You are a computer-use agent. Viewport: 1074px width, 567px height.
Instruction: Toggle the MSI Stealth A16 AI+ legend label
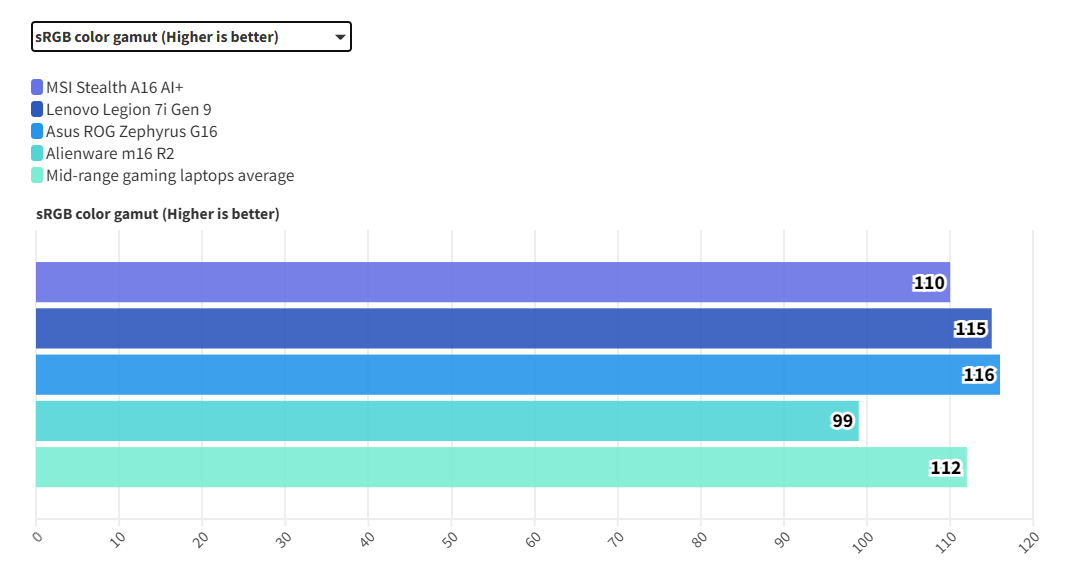(x=115, y=87)
